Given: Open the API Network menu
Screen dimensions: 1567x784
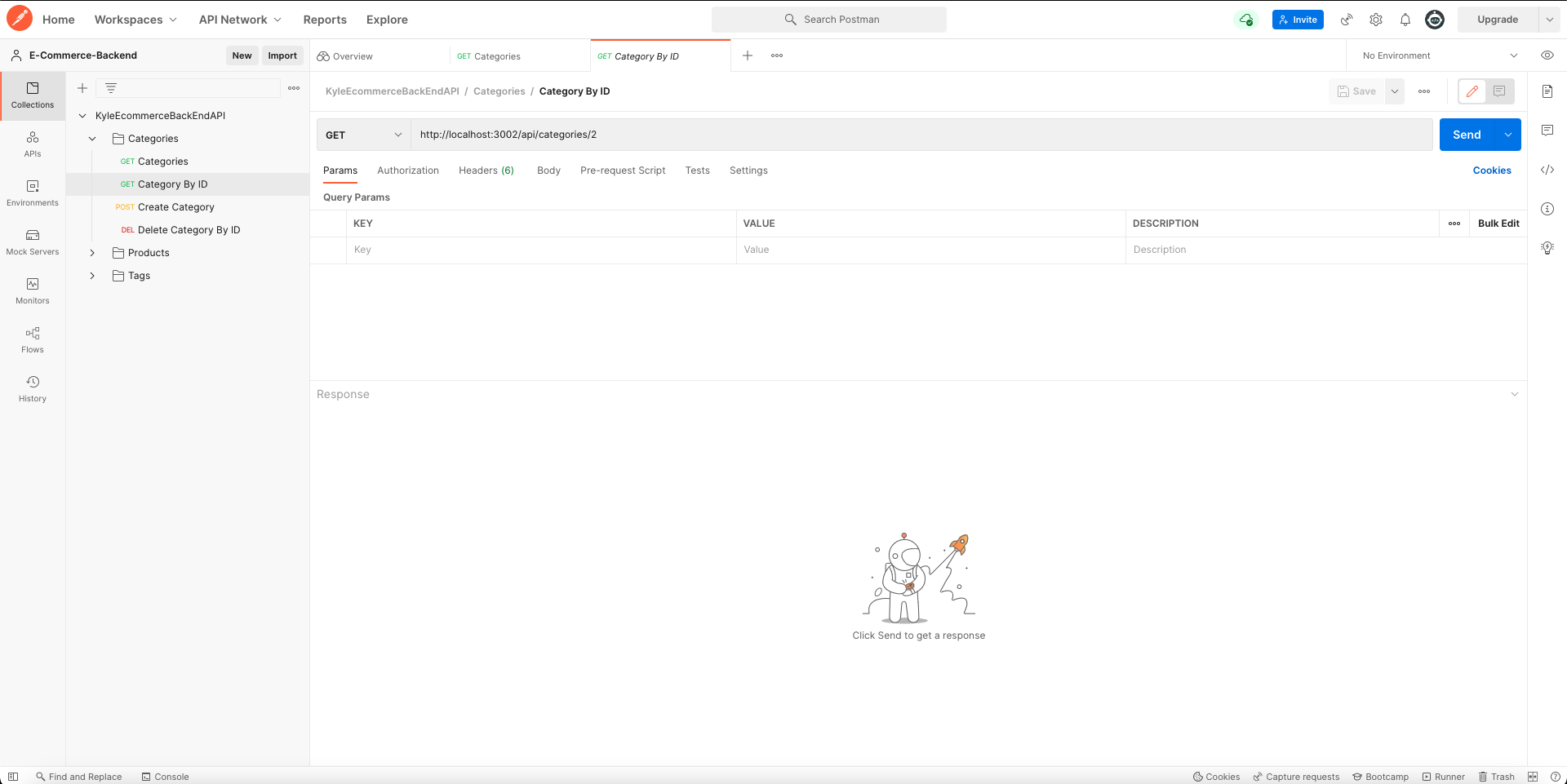Looking at the screenshot, I should click(x=239, y=19).
